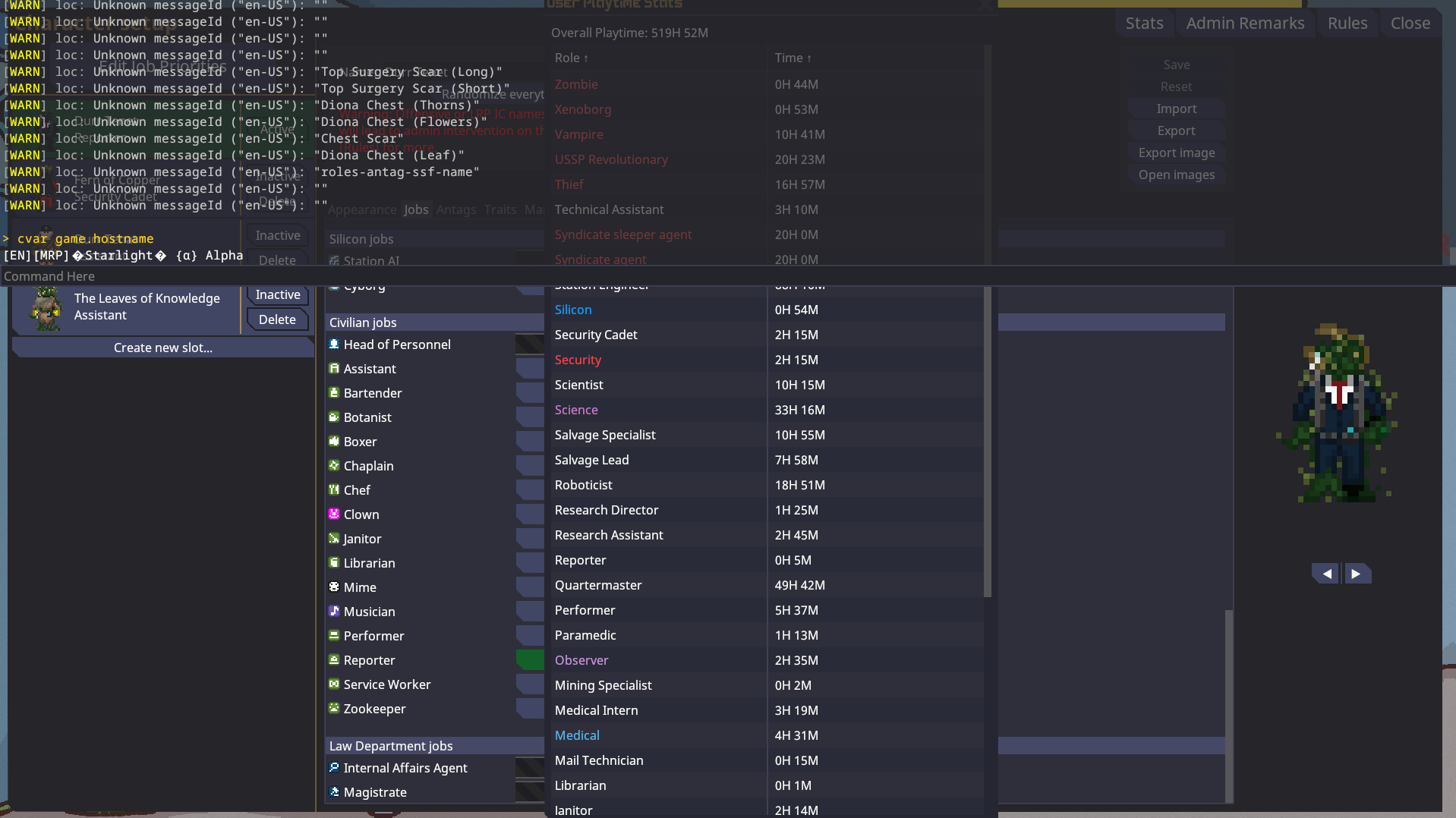
Task: Click the Mime job icon
Action: 333,587
